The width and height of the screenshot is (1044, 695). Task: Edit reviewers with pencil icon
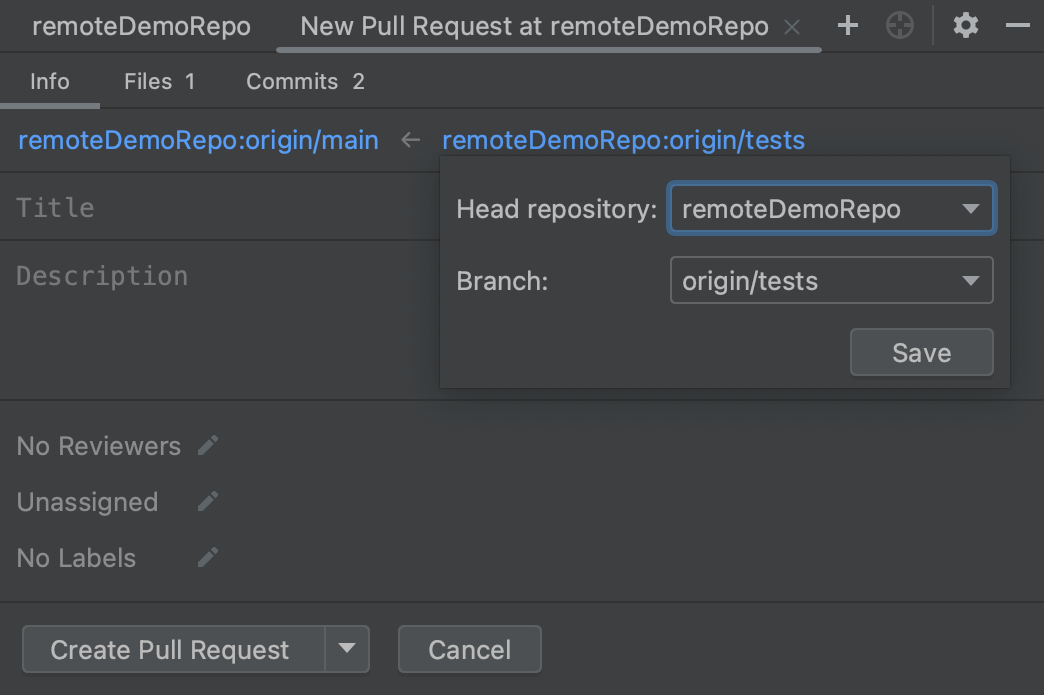click(x=208, y=446)
